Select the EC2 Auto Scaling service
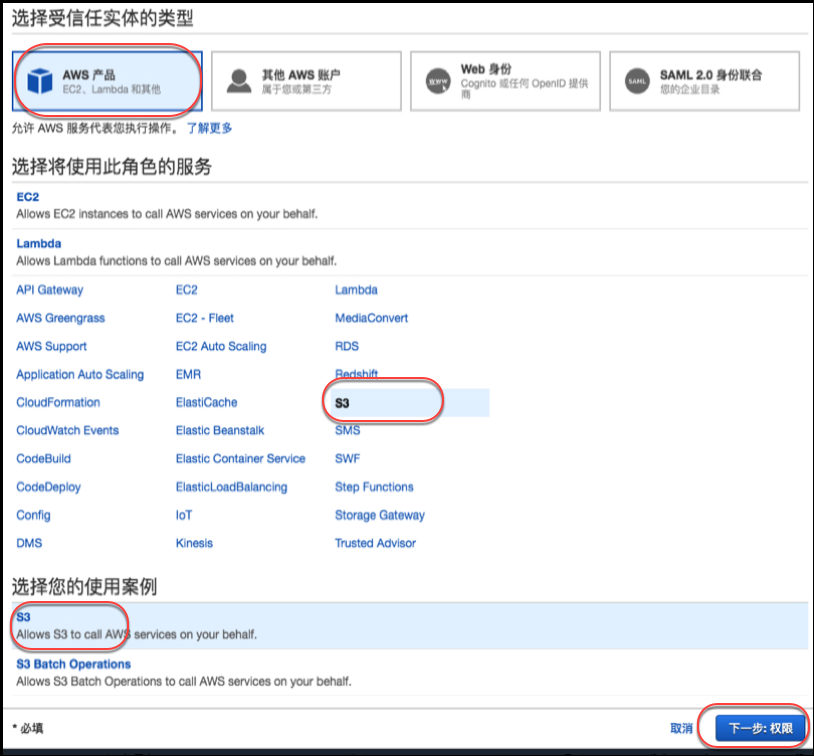The image size is (814, 756). [221, 346]
